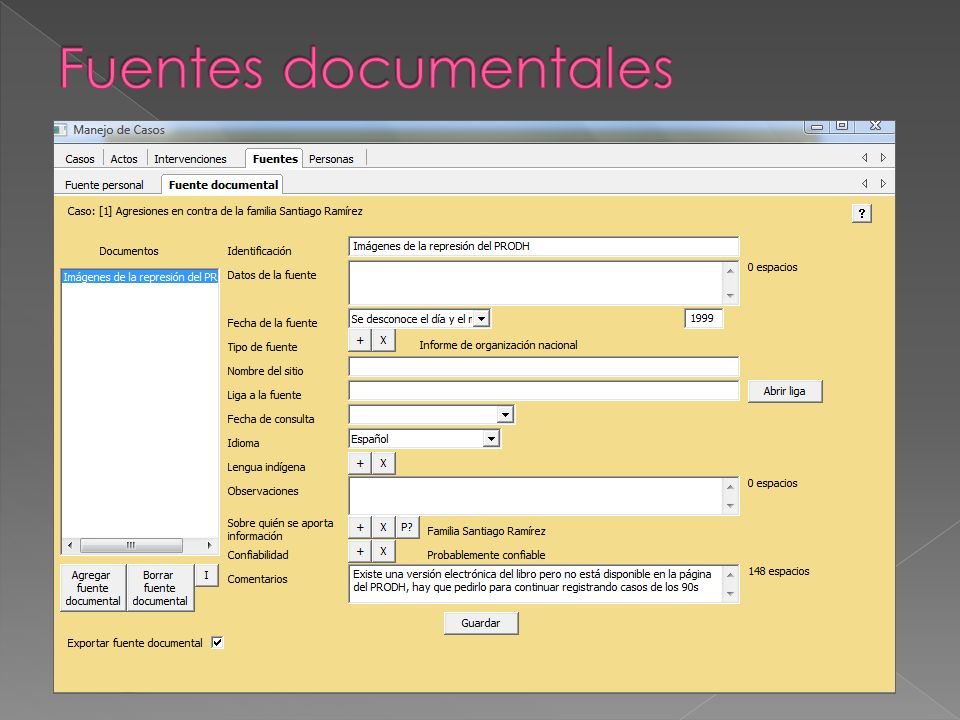
Task: Click inside Datos de la fuente area
Action: point(538,283)
